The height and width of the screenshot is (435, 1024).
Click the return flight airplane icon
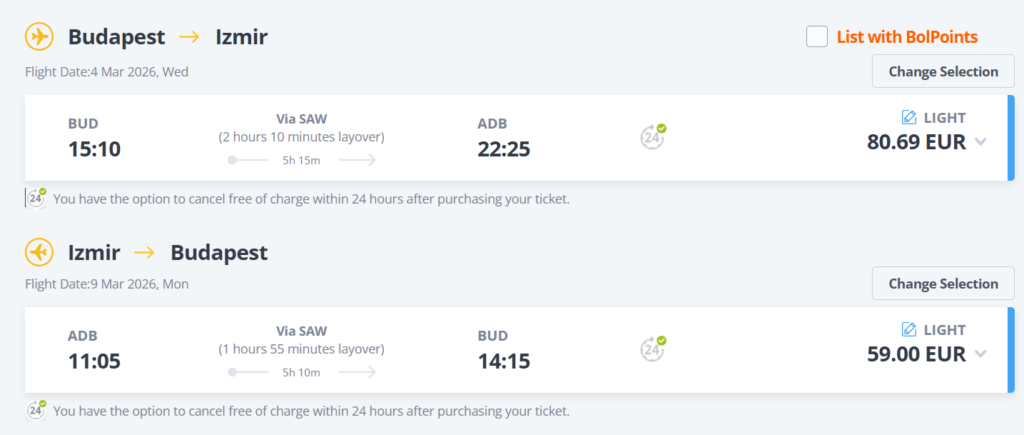39,252
